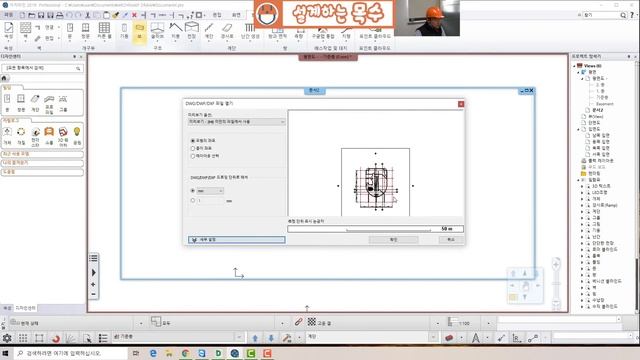Click the settings gear icon in the bottom toolbar

click(x=7, y=338)
